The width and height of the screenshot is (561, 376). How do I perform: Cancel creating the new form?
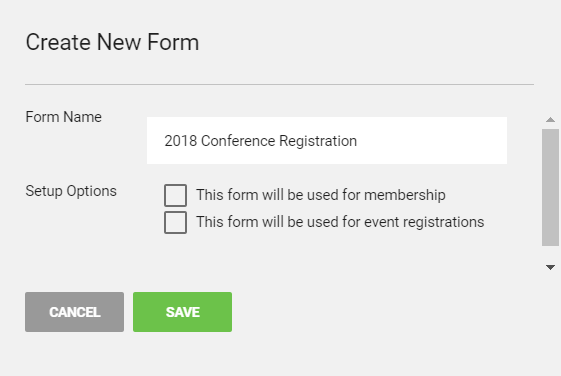point(74,312)
